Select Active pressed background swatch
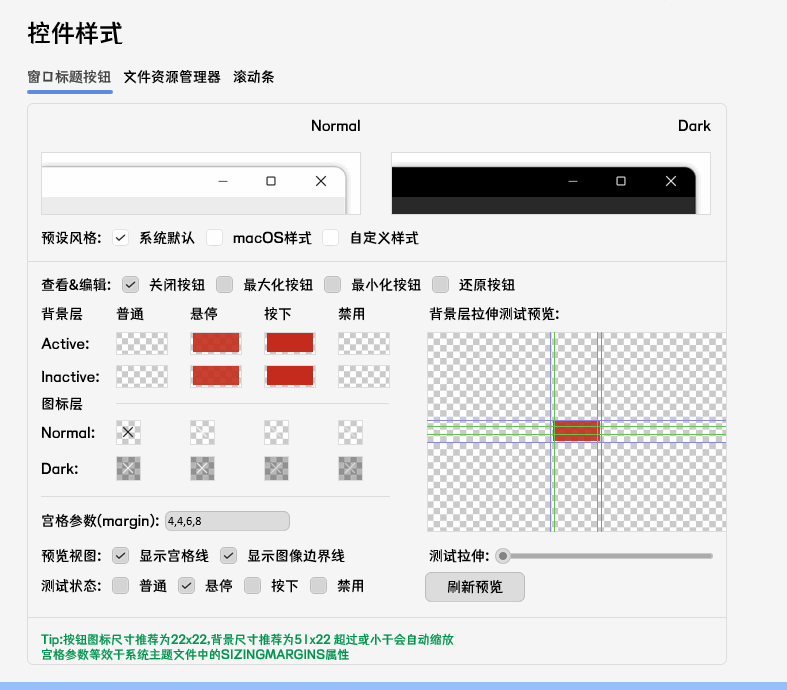Viewport: 787px width, 690px height. tap(290, 344)
